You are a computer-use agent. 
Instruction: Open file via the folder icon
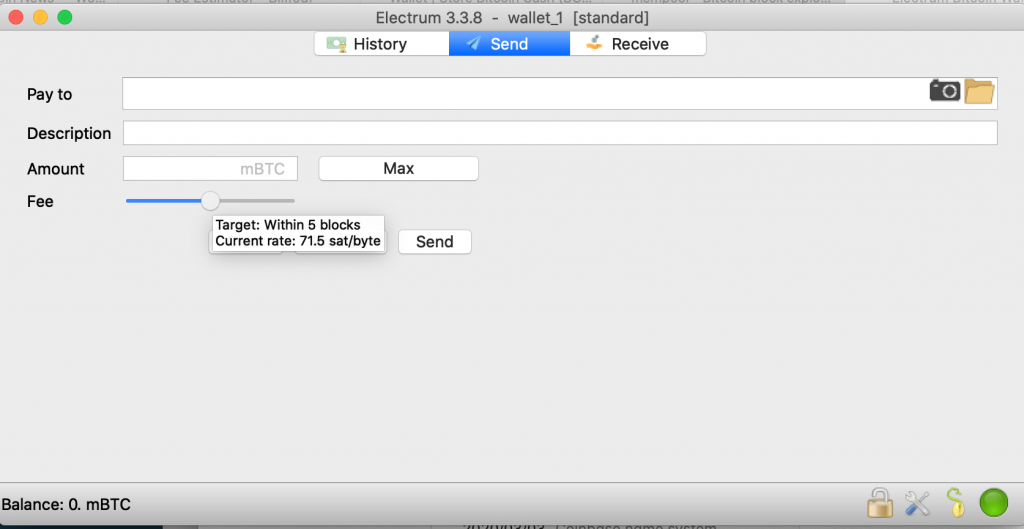click(x=979, y=91)
